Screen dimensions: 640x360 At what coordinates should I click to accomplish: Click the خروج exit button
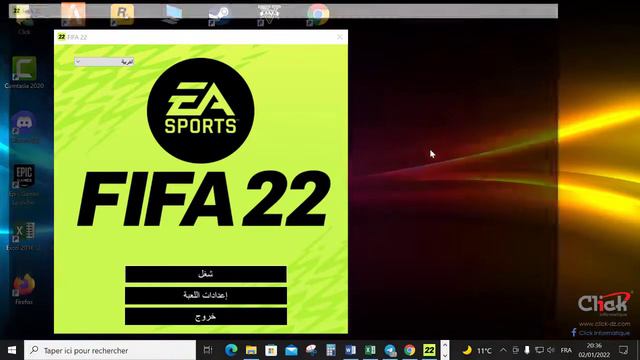(206, 316)
